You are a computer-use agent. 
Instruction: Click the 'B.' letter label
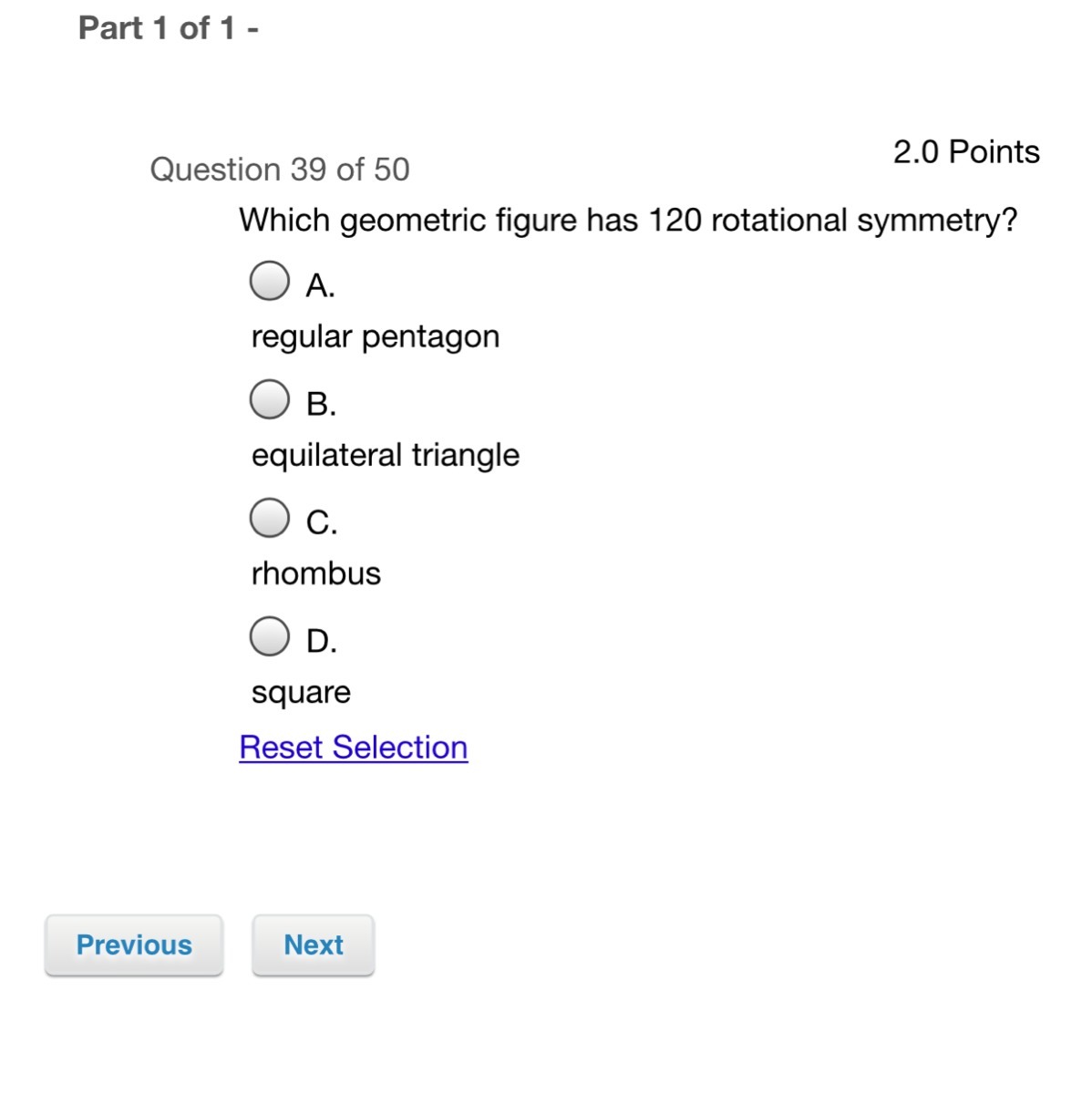[x=322, y=405]
